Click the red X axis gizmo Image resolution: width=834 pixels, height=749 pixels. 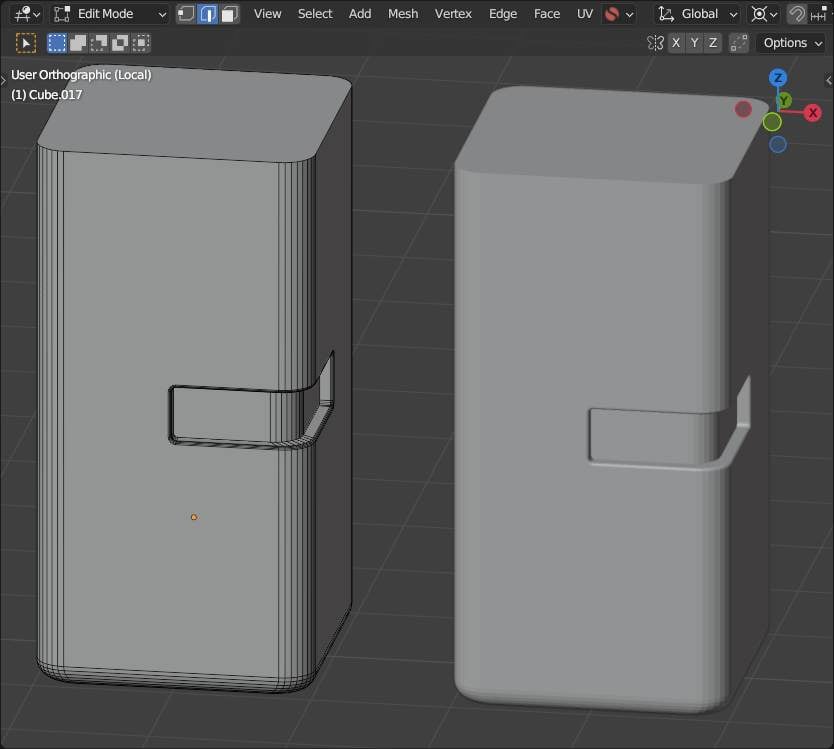tap(813, 113)
